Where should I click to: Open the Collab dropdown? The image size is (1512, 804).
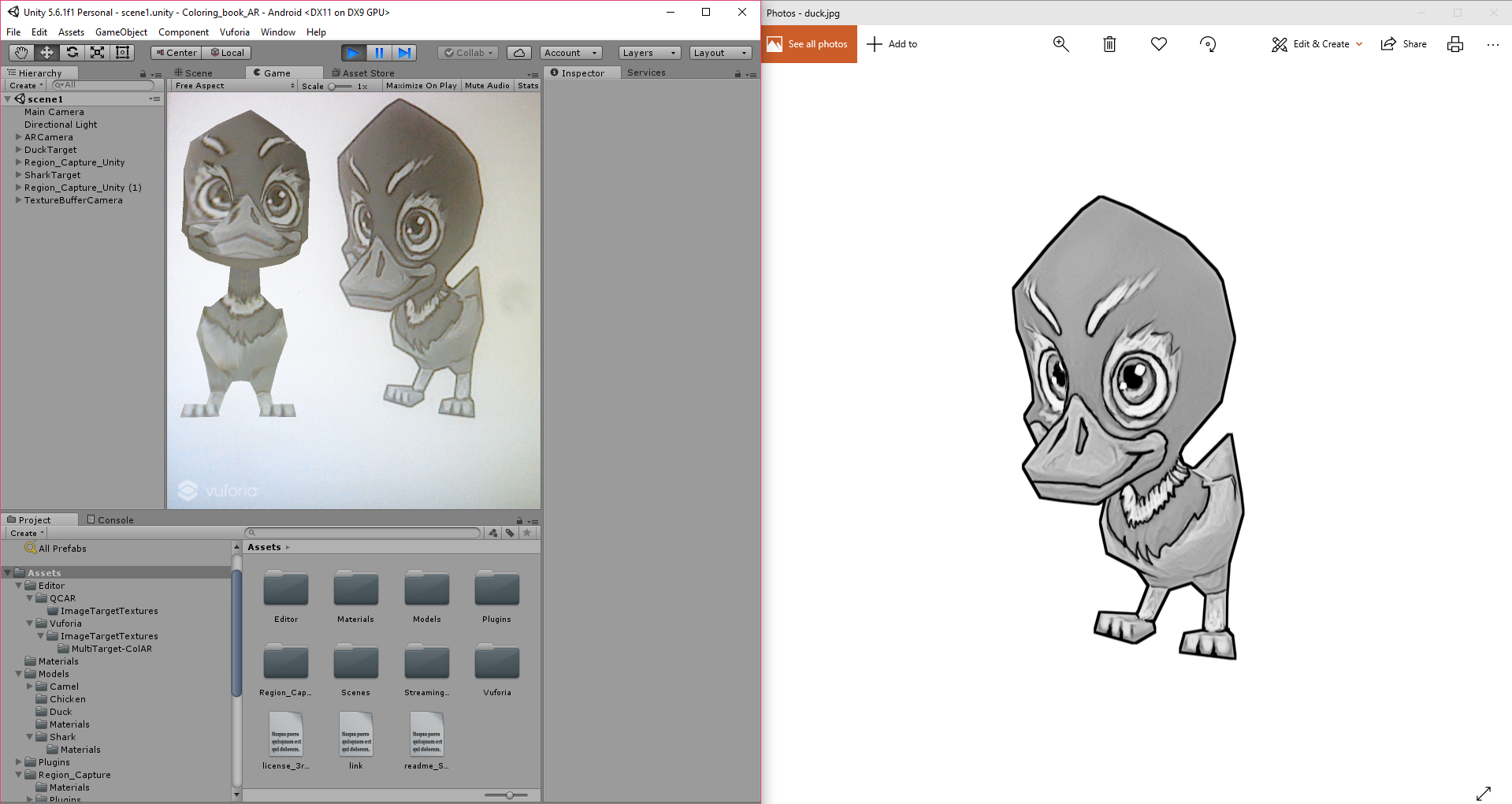click(x=468, y=53)
